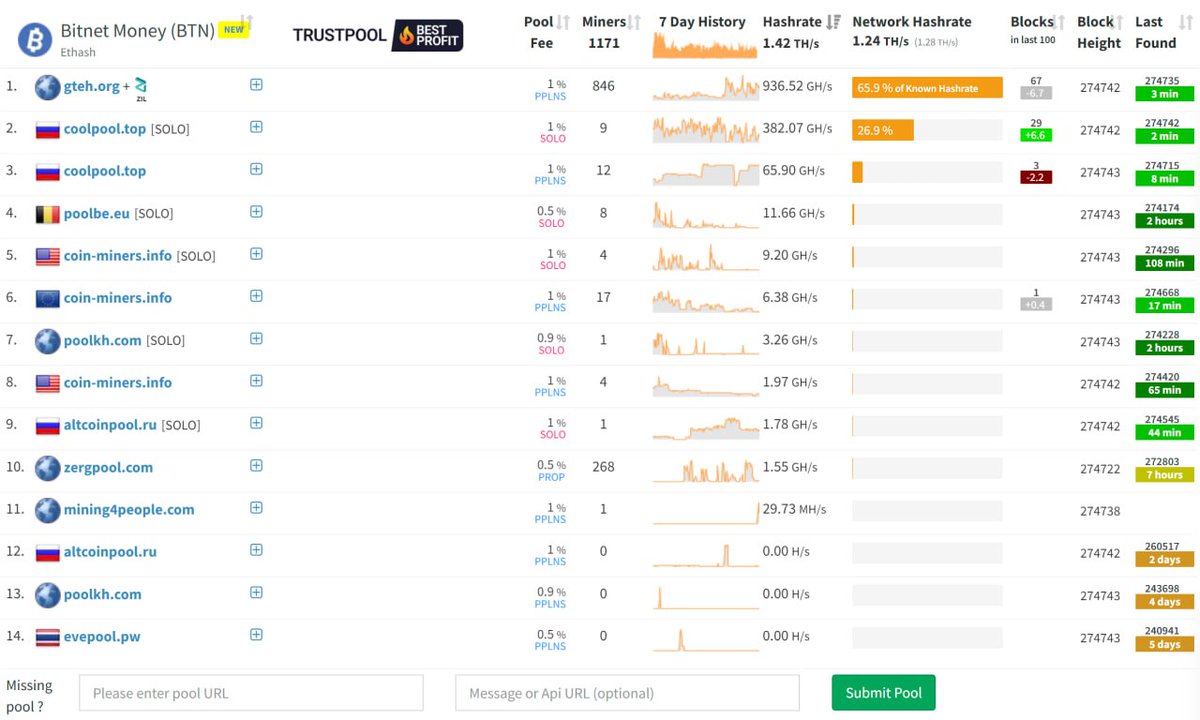This screenshot has width=1200, height=720.
Task: Sort by coin name using the arrows beside the NEW badge
Action: pos(247,20)
